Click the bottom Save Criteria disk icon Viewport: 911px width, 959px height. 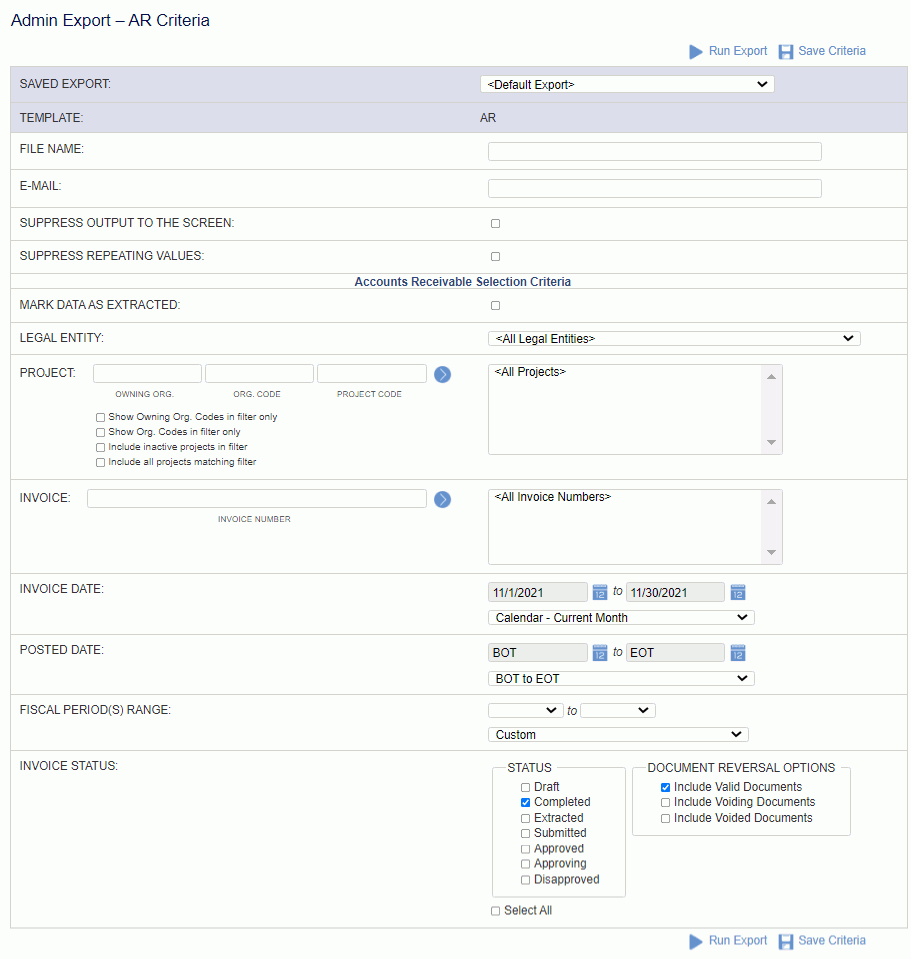pos(786,941)
